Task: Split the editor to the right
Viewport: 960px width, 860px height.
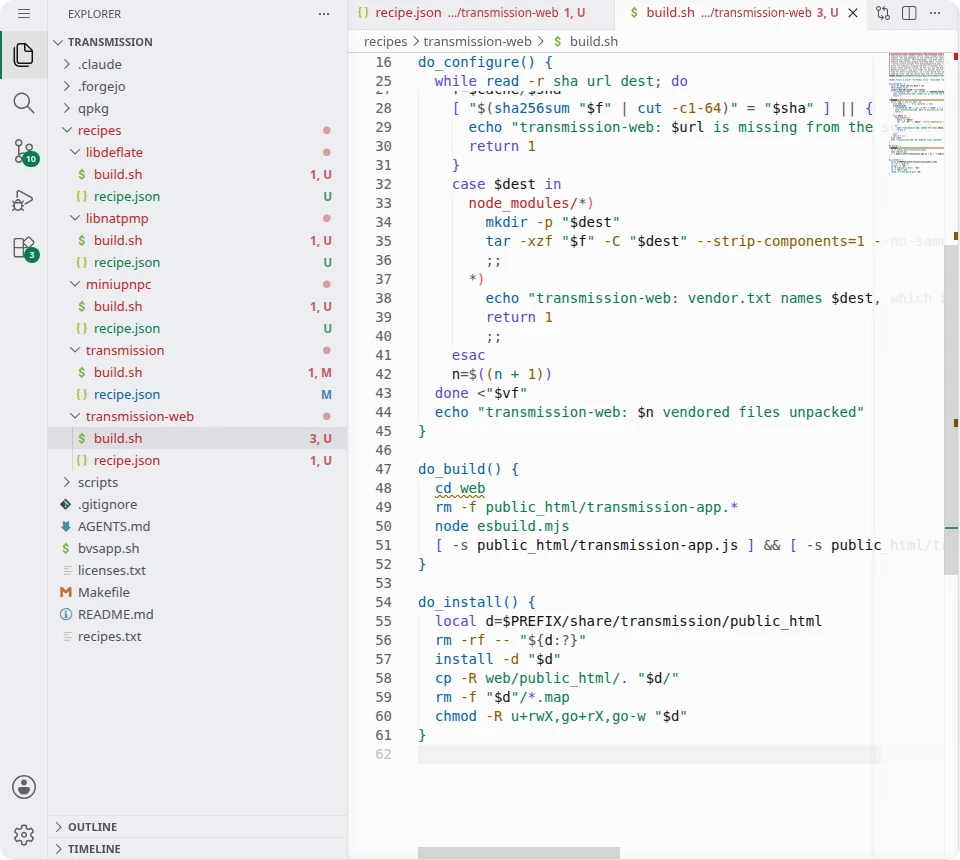Action: tap(909, 13)
